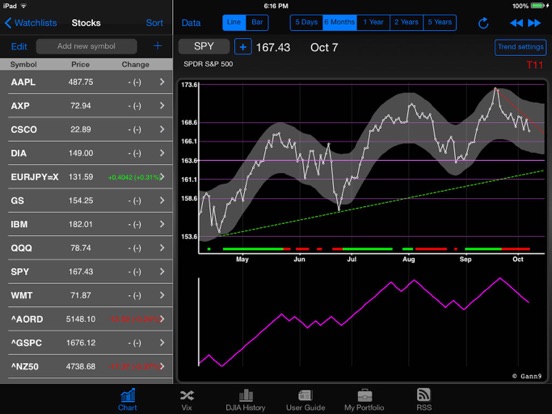Select ^AORD symbol text
The height and width of the screenshot is (414, 552).
pos(27,319)
